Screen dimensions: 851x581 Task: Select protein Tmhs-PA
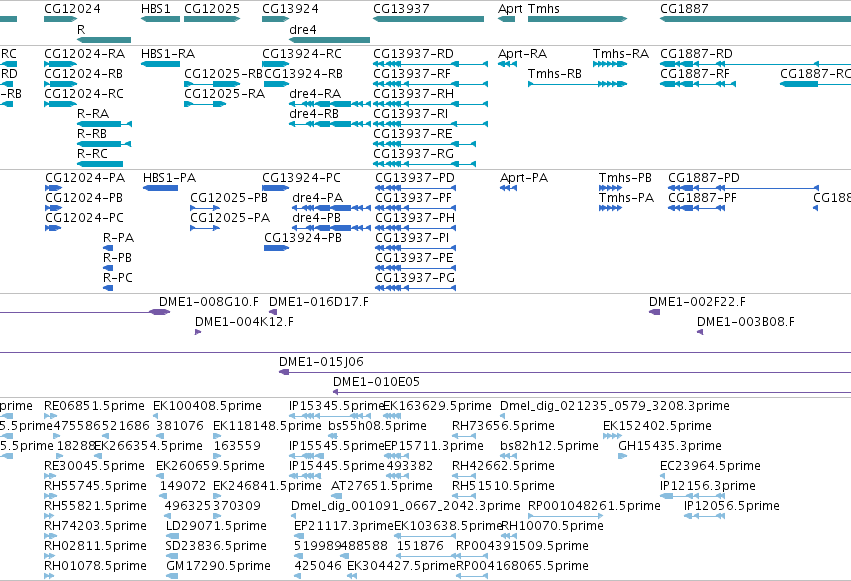pyautogui.click(x=626, y=199)
